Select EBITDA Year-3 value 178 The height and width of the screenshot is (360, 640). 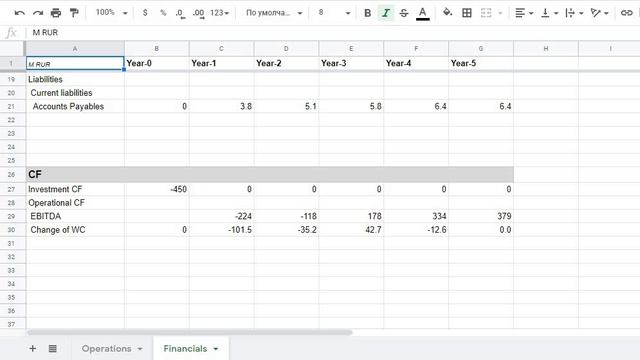pos(351,216)
